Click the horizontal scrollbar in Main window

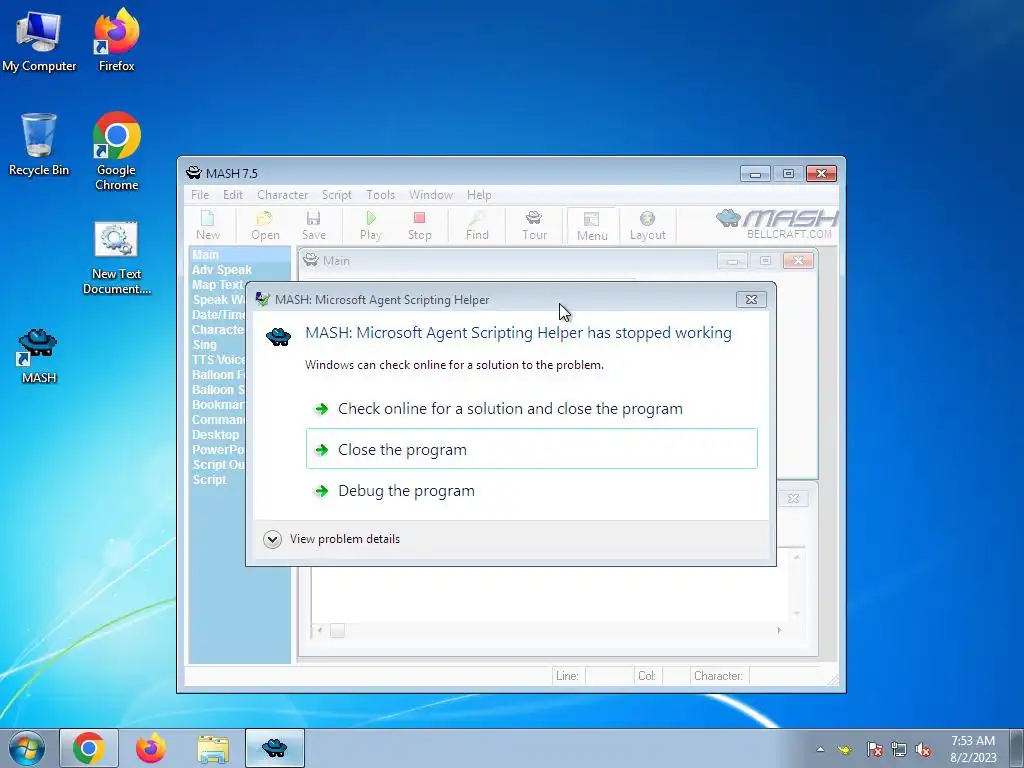point(549,630)
